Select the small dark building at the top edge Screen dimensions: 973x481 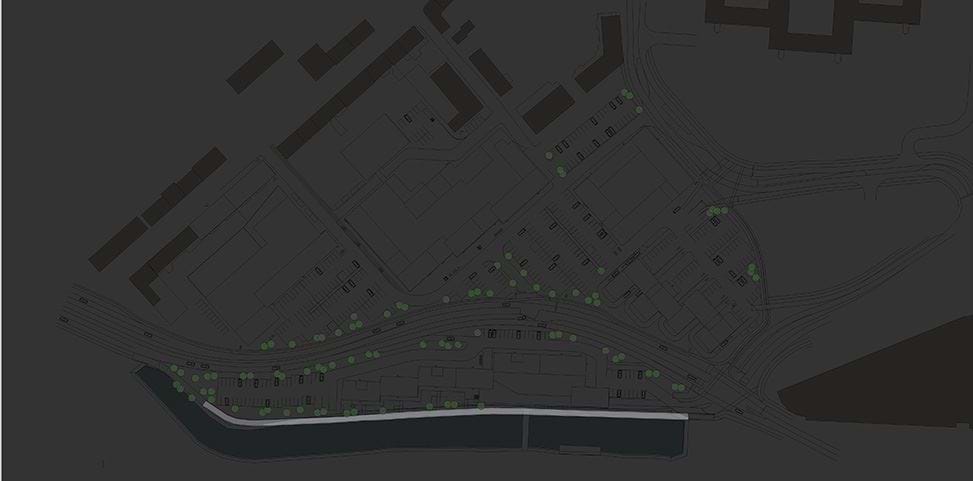point(438,10)
